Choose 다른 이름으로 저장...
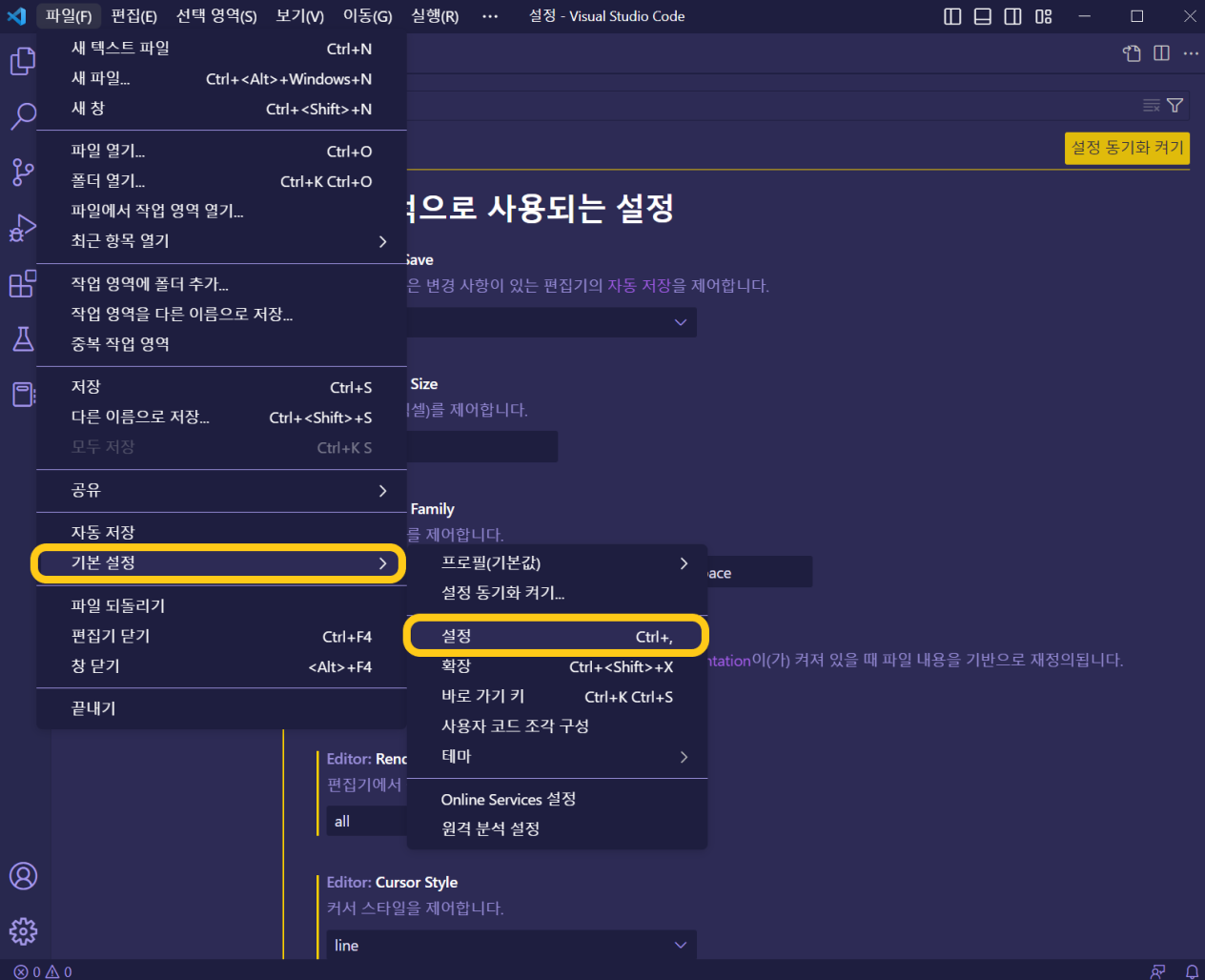The width and height of the screenshot is (1205, 980). tap(221, 417)
